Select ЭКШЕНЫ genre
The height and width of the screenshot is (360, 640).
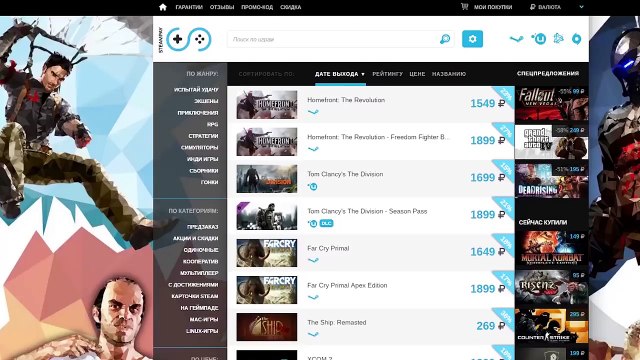[x=206, y=101]
